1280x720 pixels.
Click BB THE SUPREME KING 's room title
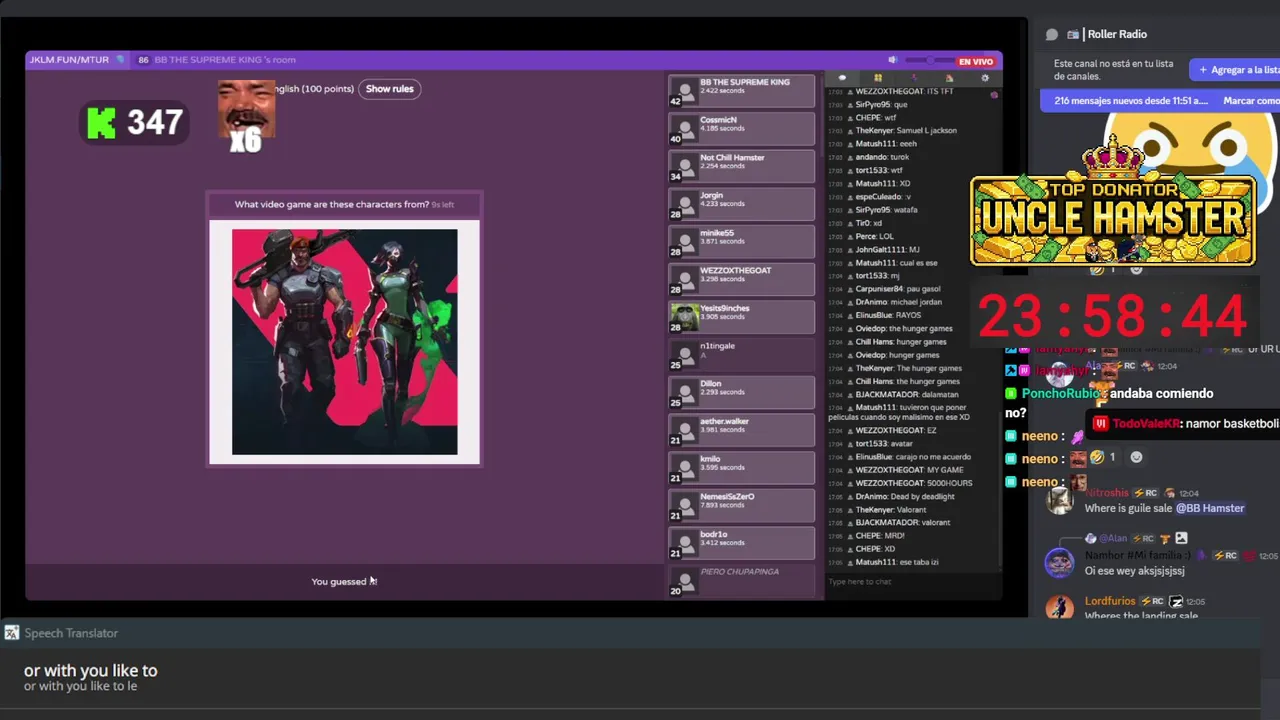225,60
